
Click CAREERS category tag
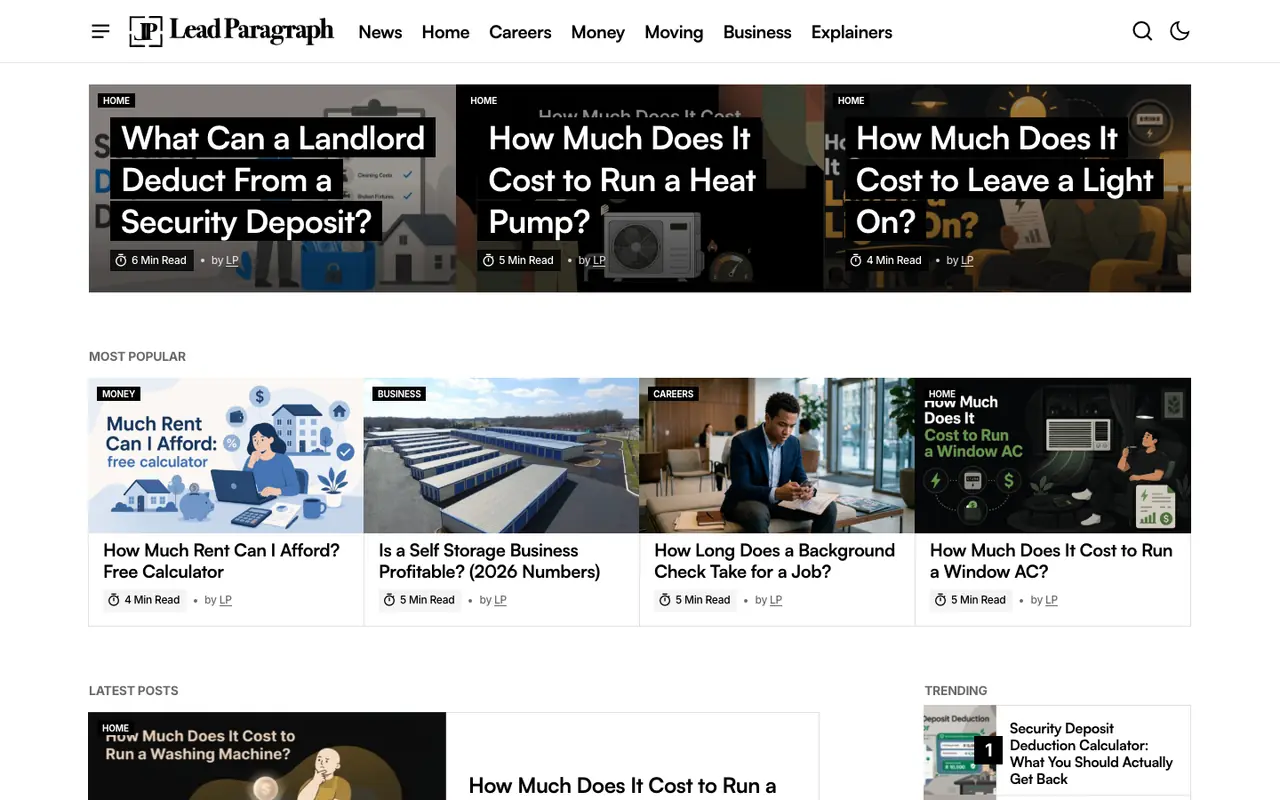click(x=673, y=394)
